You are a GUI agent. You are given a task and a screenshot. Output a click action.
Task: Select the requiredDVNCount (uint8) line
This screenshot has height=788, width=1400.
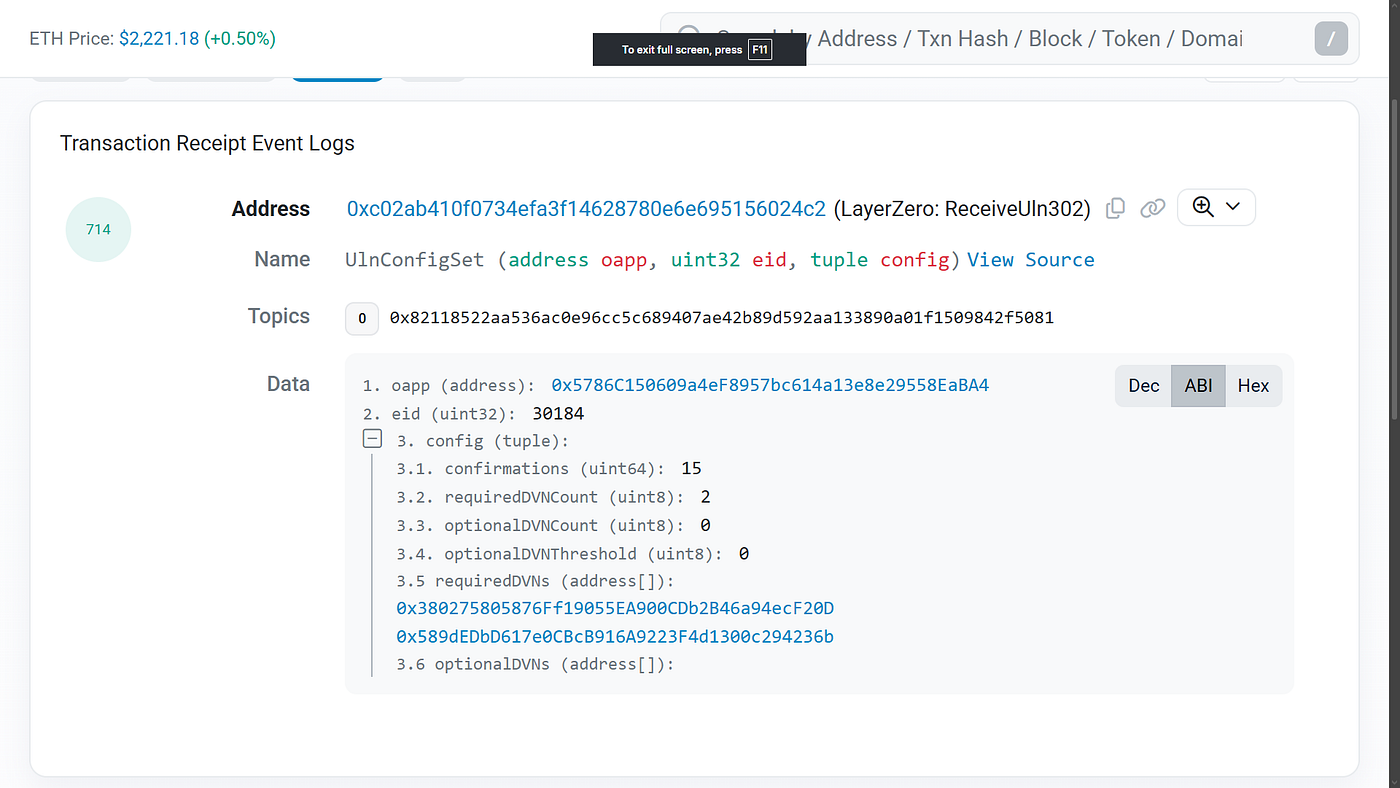[553, 497]
